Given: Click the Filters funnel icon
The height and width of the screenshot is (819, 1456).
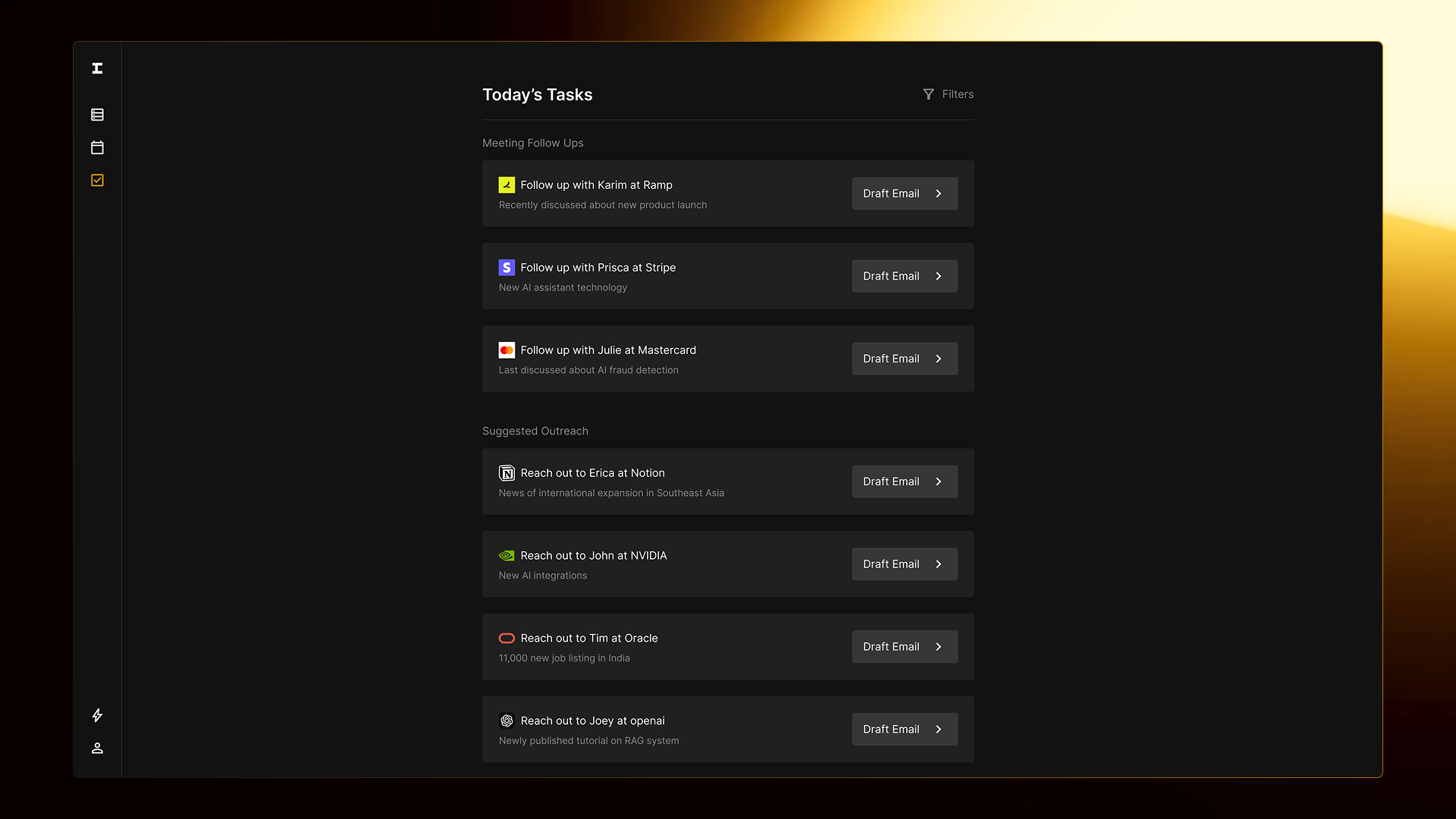Looking at the screenshot, I should [928, 94].
